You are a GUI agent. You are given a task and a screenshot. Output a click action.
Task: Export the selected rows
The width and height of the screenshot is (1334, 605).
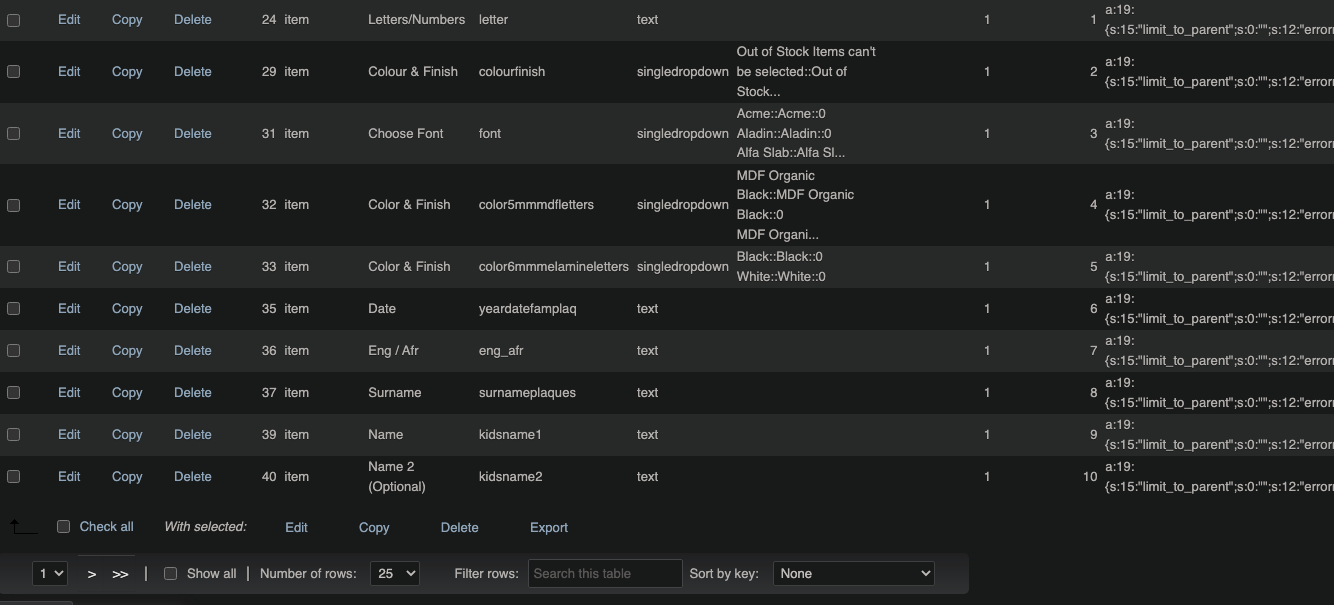[x=549, y=528]
